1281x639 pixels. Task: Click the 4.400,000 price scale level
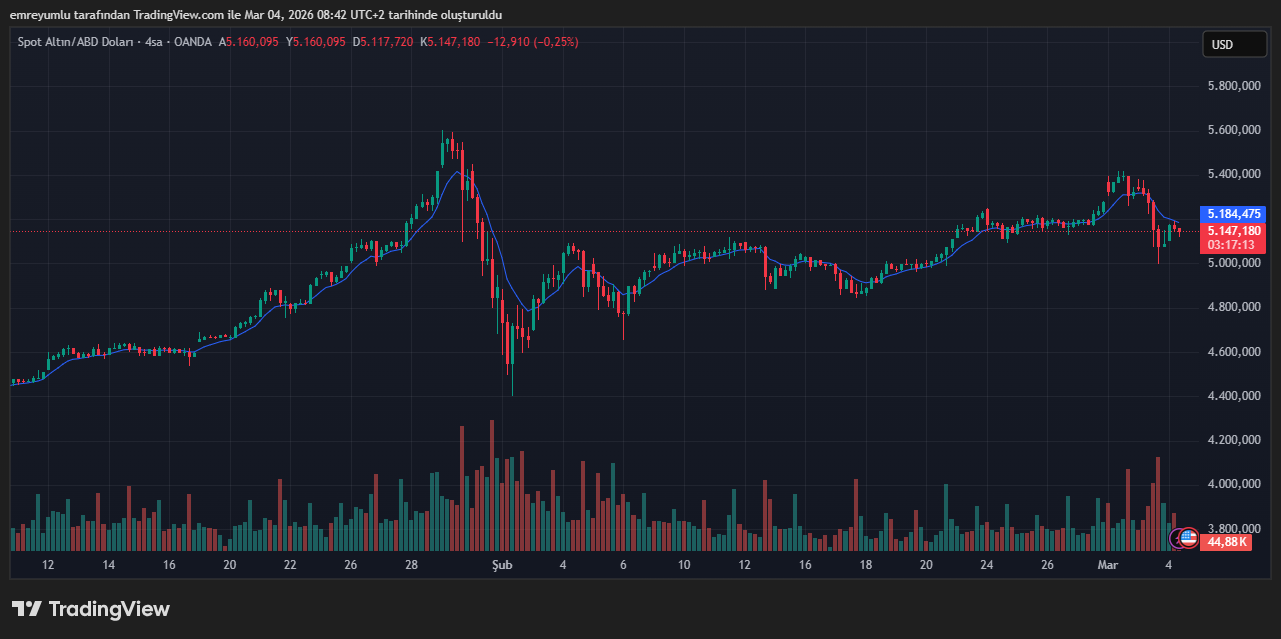pos(1234,396)
